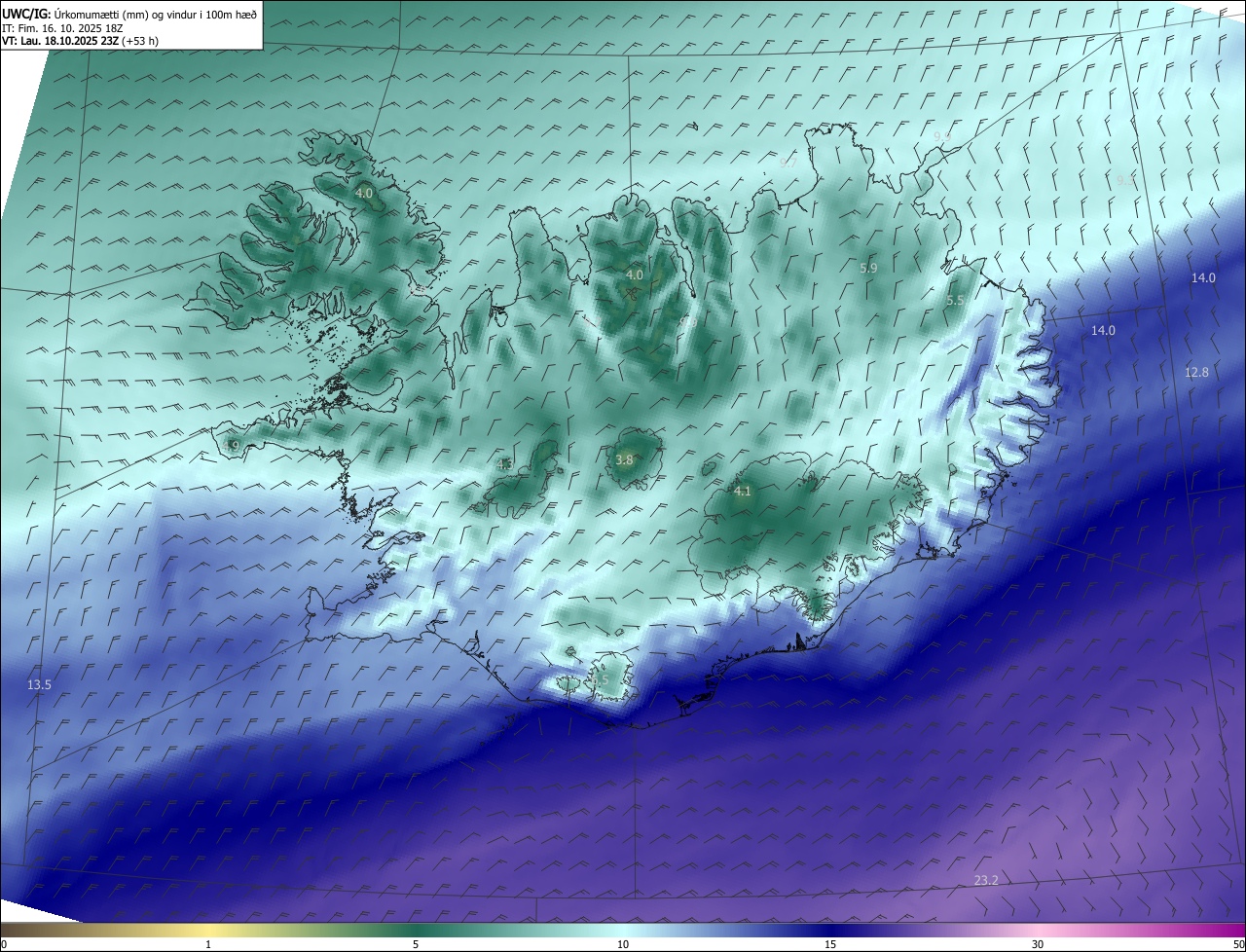Click the 4.1 value on Vatnajökull glacier
Image resolution: width=1246 pixels, height=952 pixels.
[743, 491]
